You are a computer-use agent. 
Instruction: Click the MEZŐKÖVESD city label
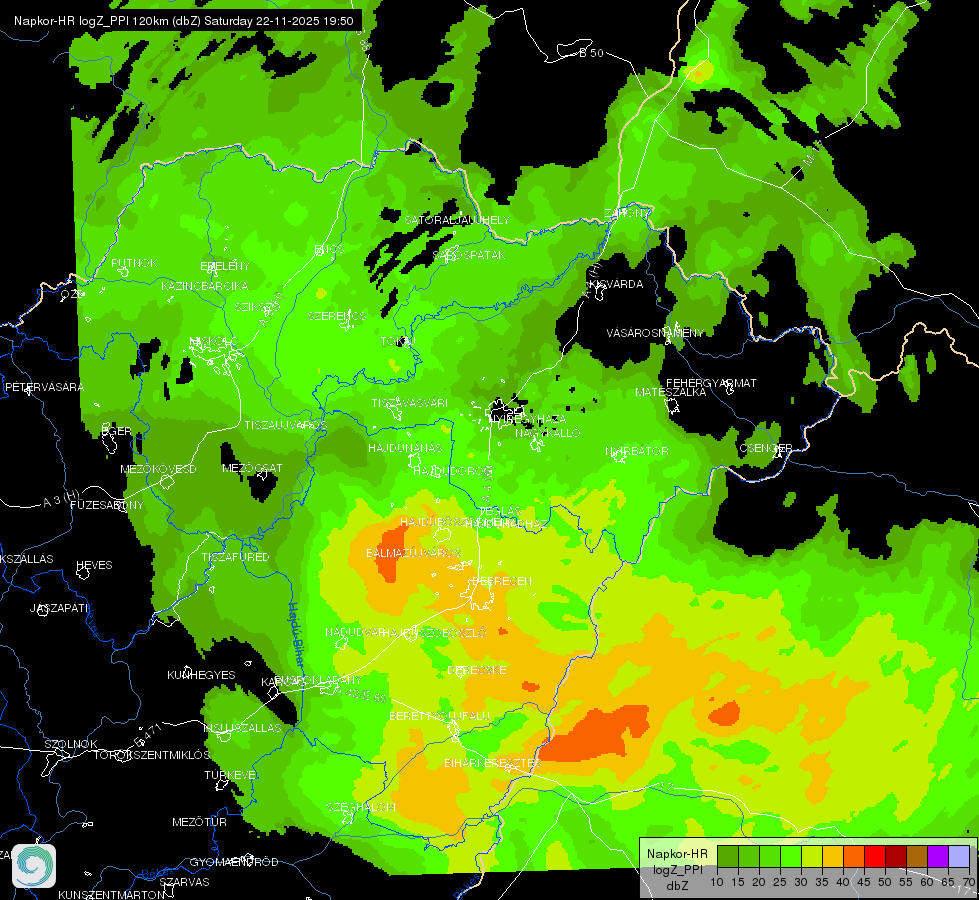[158, 469]
